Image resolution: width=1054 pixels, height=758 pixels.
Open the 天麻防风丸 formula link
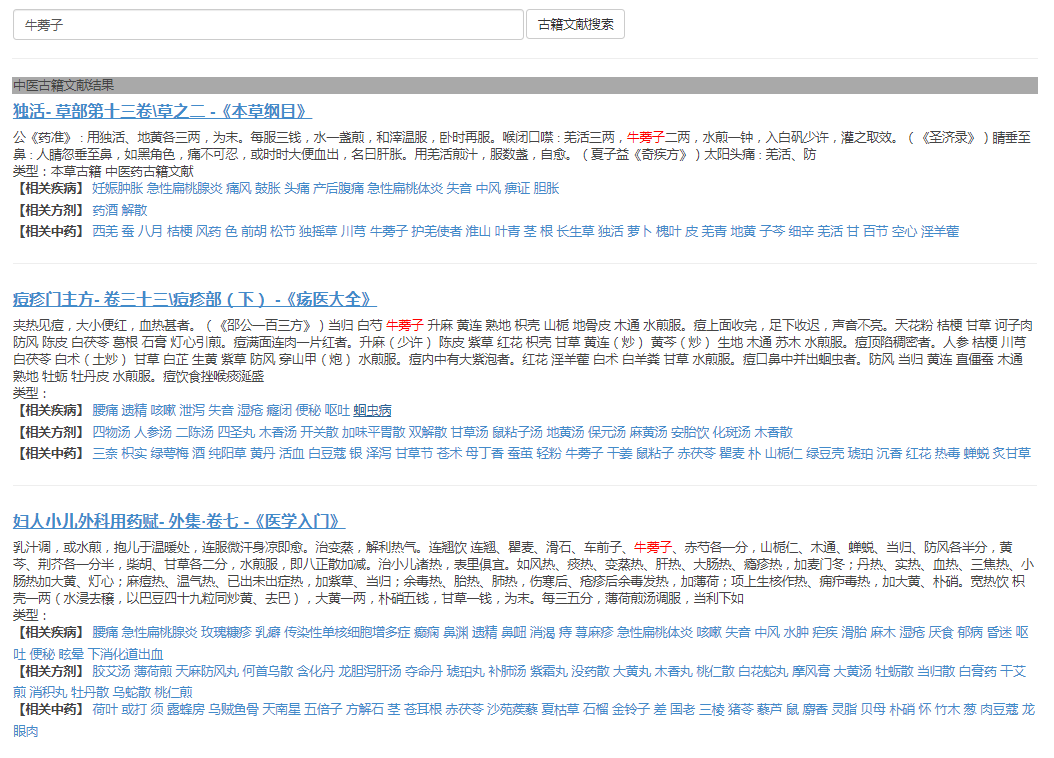pyautogui.click(x=207, y=671)
